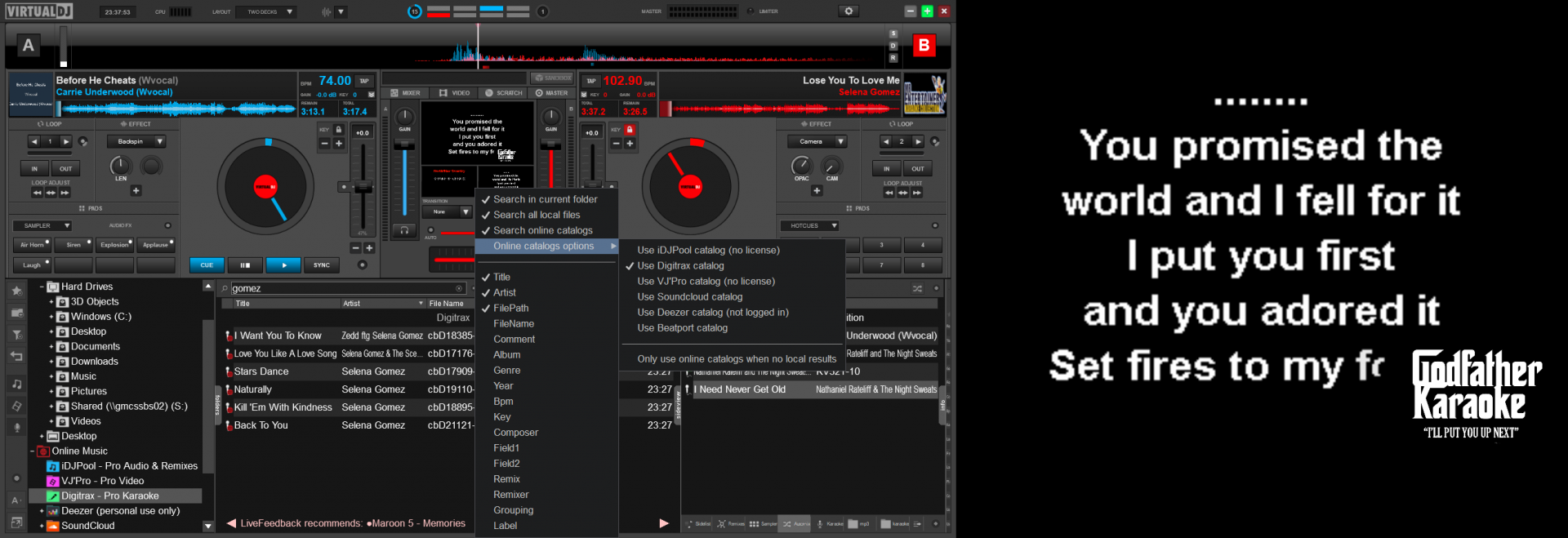Toggle Search in current folder option
Image resolution: width=1568 pixels, height=538 pixels.
(x=546, y=199)
